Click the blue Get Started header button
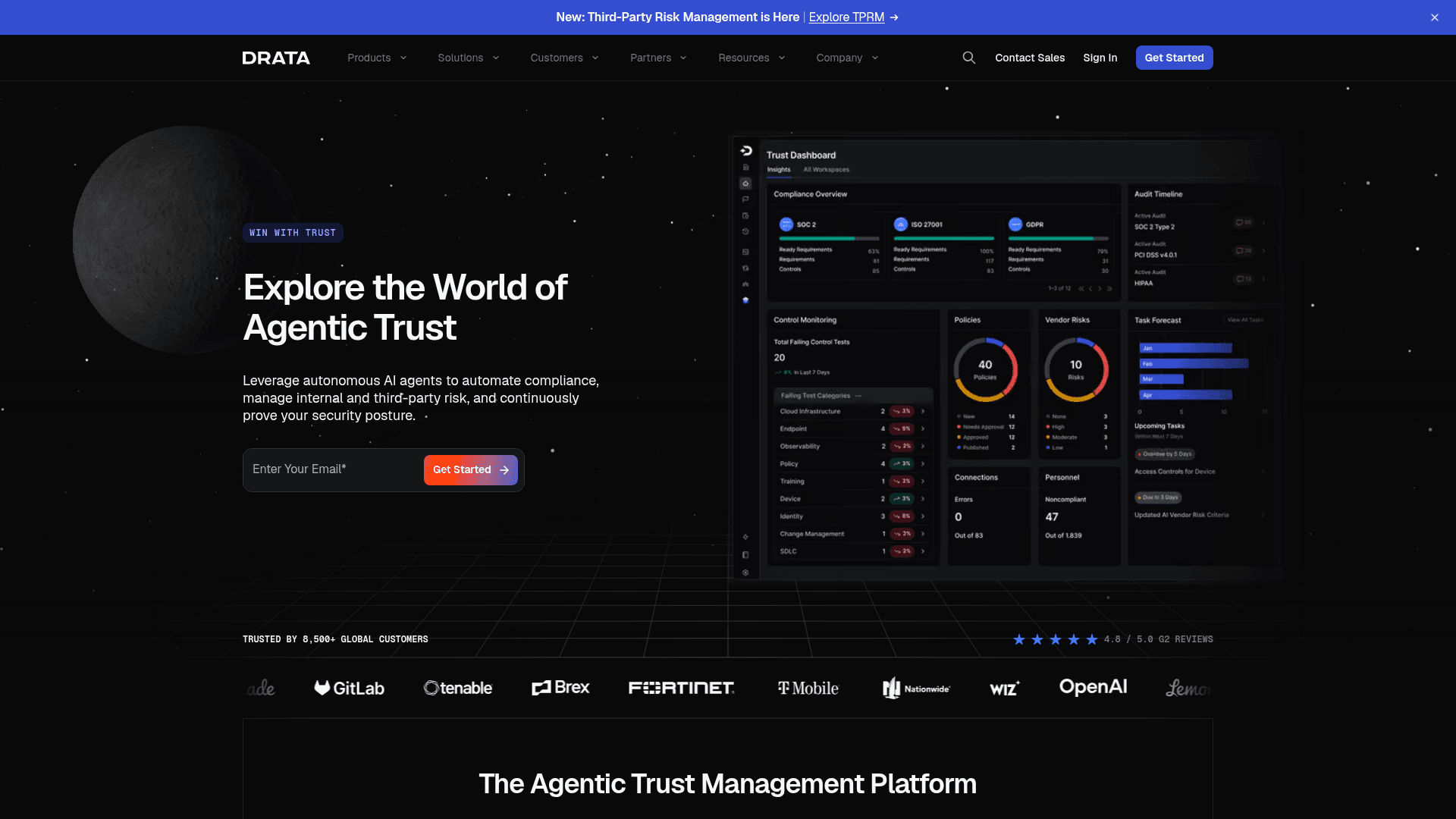Image resolution: width=1456 pixels, height=819 pixels. click(x=1174, y=58)
